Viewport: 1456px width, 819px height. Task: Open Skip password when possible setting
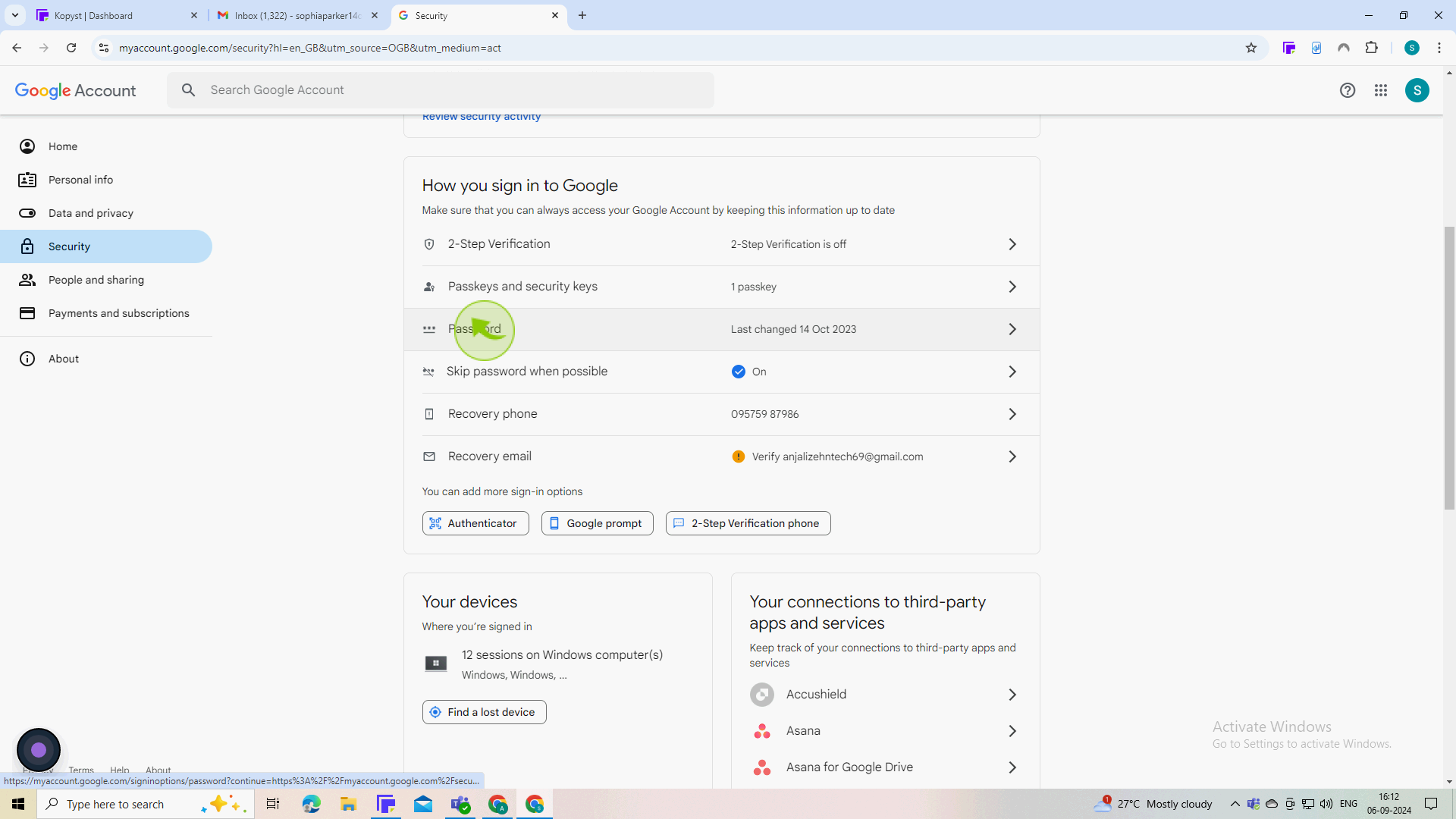(721, 372)
